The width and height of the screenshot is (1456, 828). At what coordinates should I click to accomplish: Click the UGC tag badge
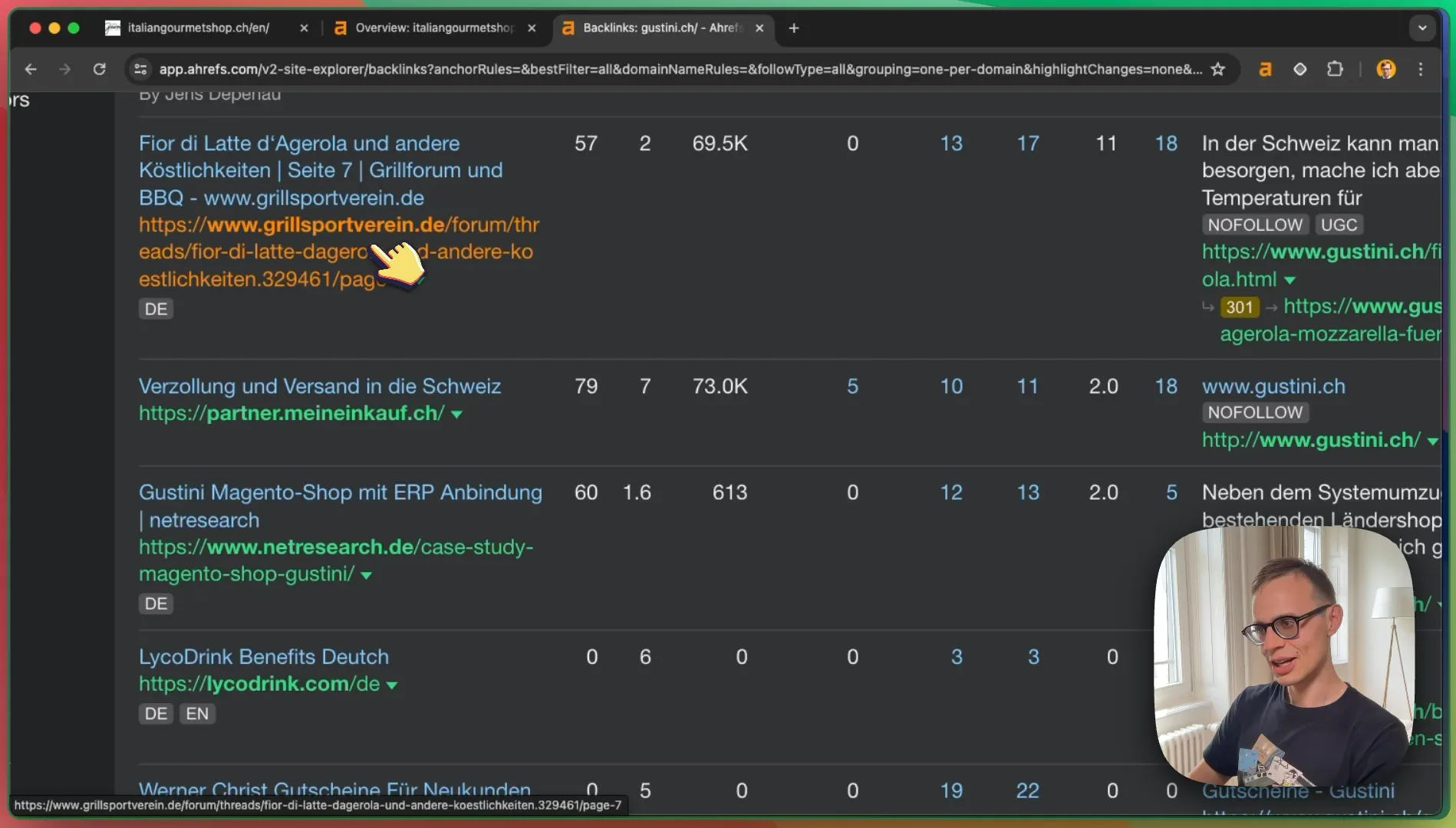coord(1339,225)
